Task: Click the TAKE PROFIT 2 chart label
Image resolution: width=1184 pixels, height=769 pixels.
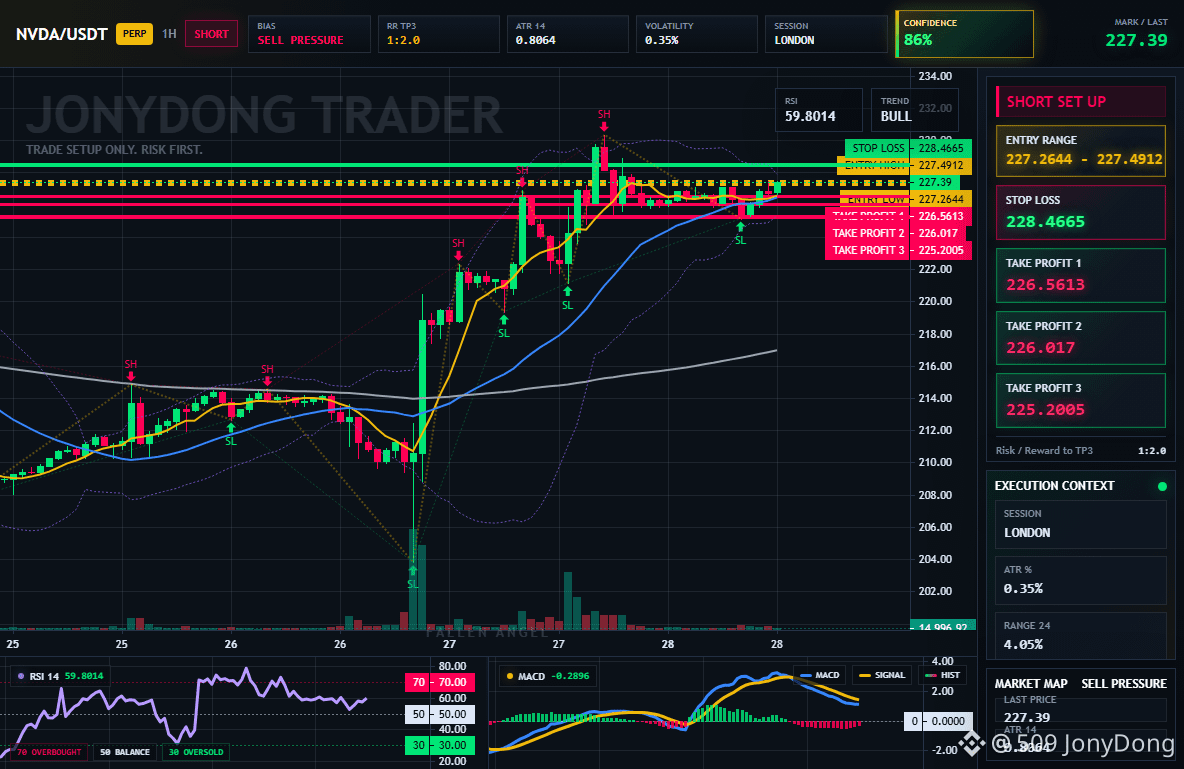Action: click(x=898, y=233)
